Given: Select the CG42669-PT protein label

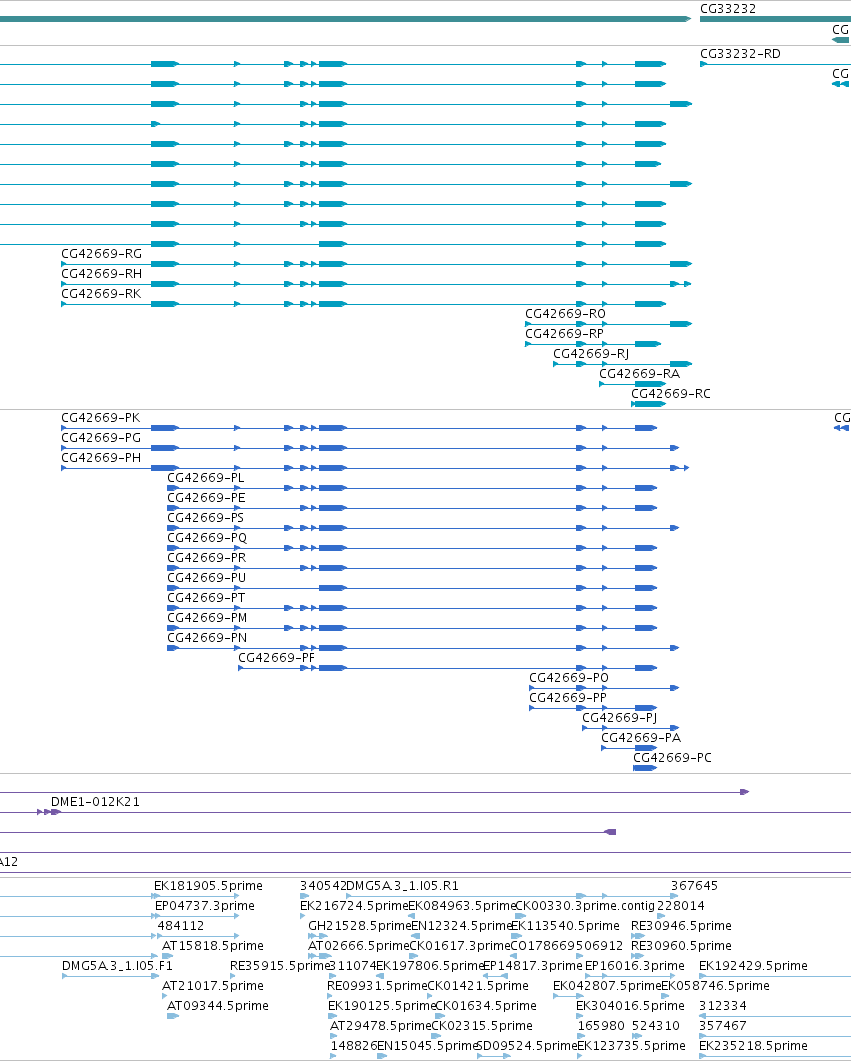Looking at the screenshot, I should pos(206,597).
